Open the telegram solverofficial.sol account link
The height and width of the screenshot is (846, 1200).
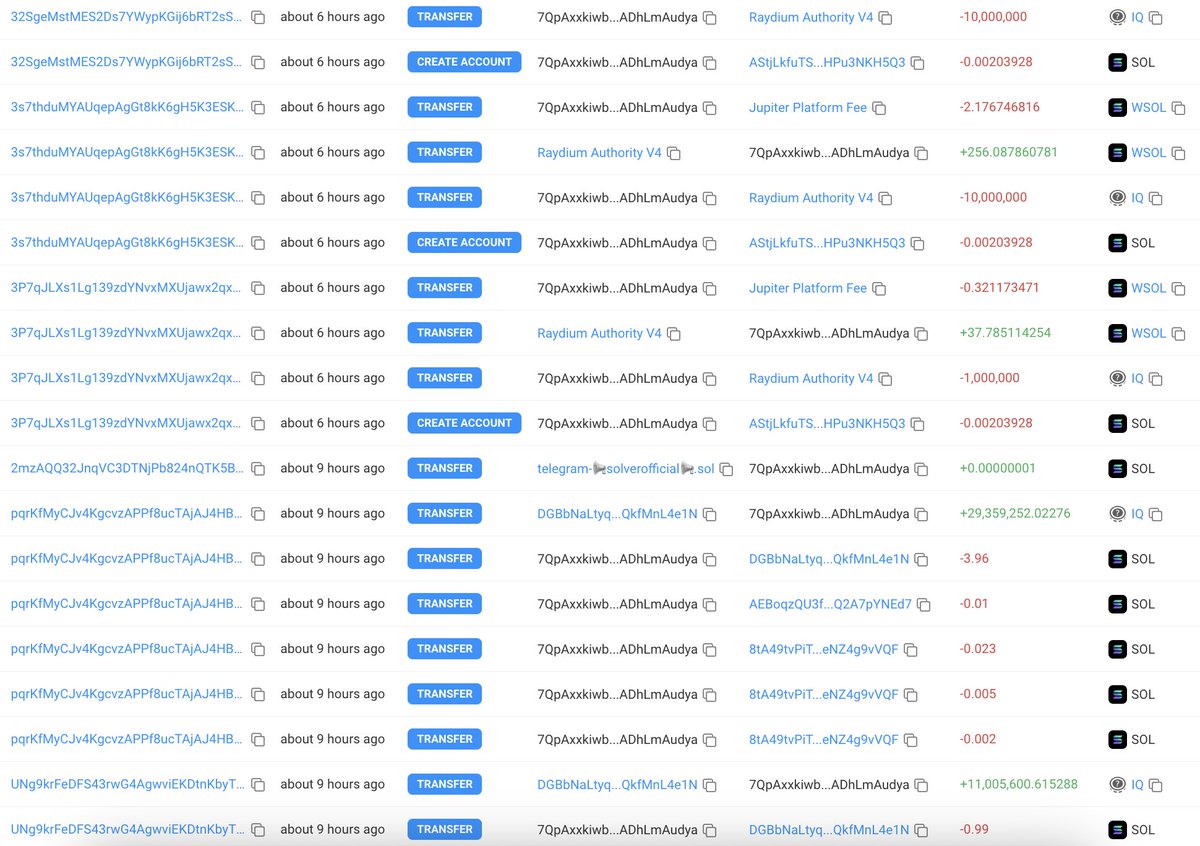coord(626,468)
